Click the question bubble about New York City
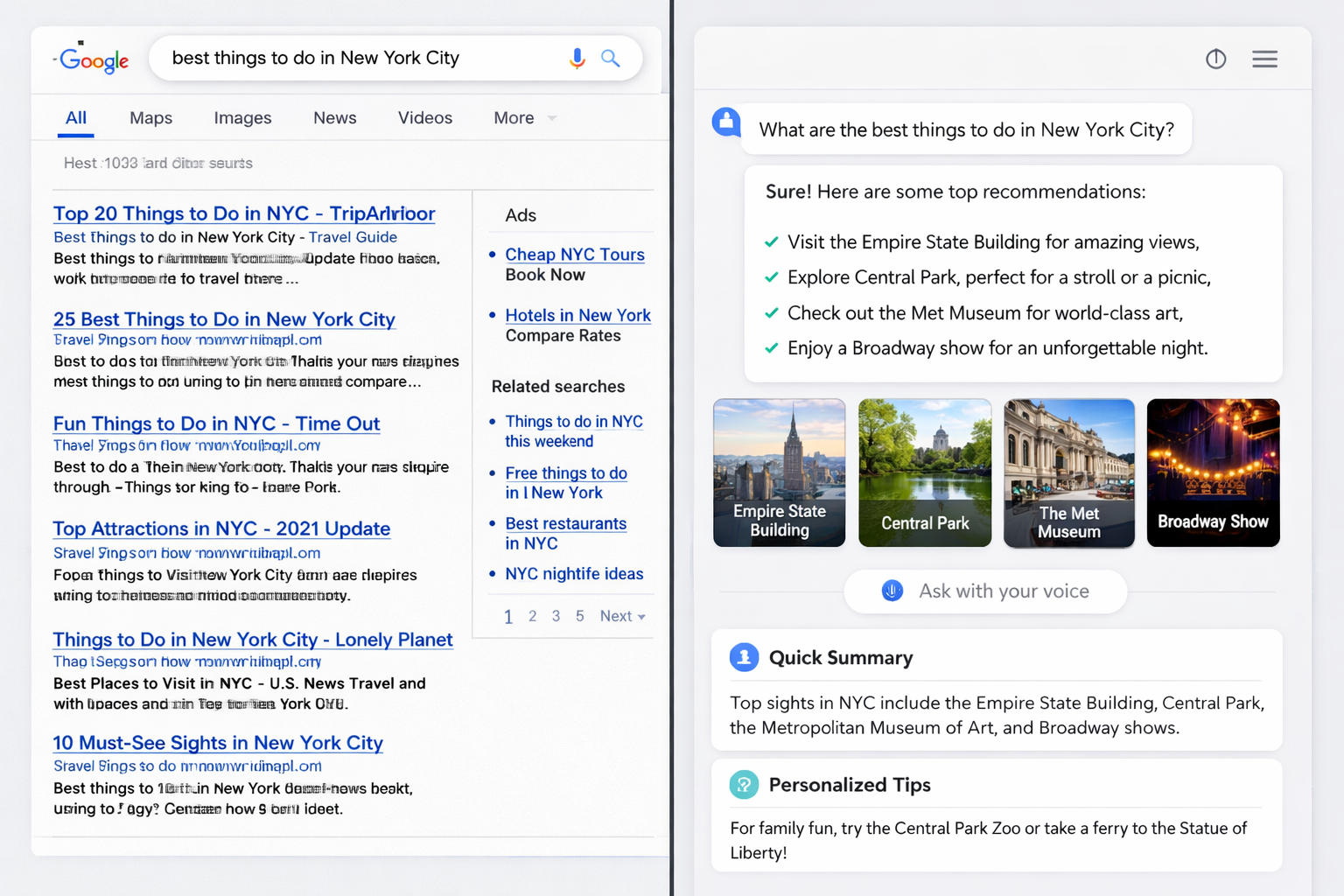The height and width of the screenshot is (896, 1344). click(x=966, y=129)
